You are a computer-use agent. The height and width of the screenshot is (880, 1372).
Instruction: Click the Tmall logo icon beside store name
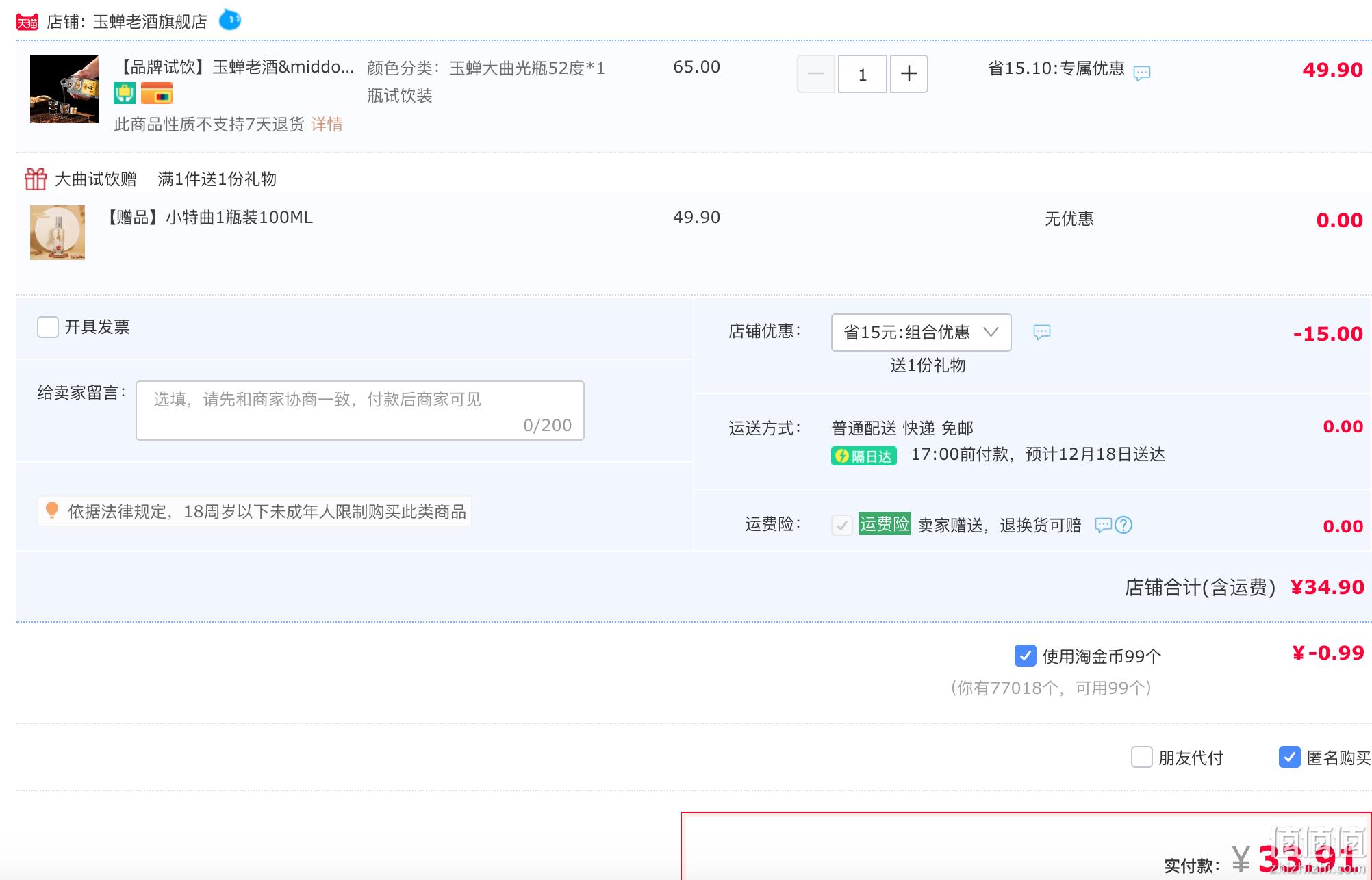pos(27,23)
